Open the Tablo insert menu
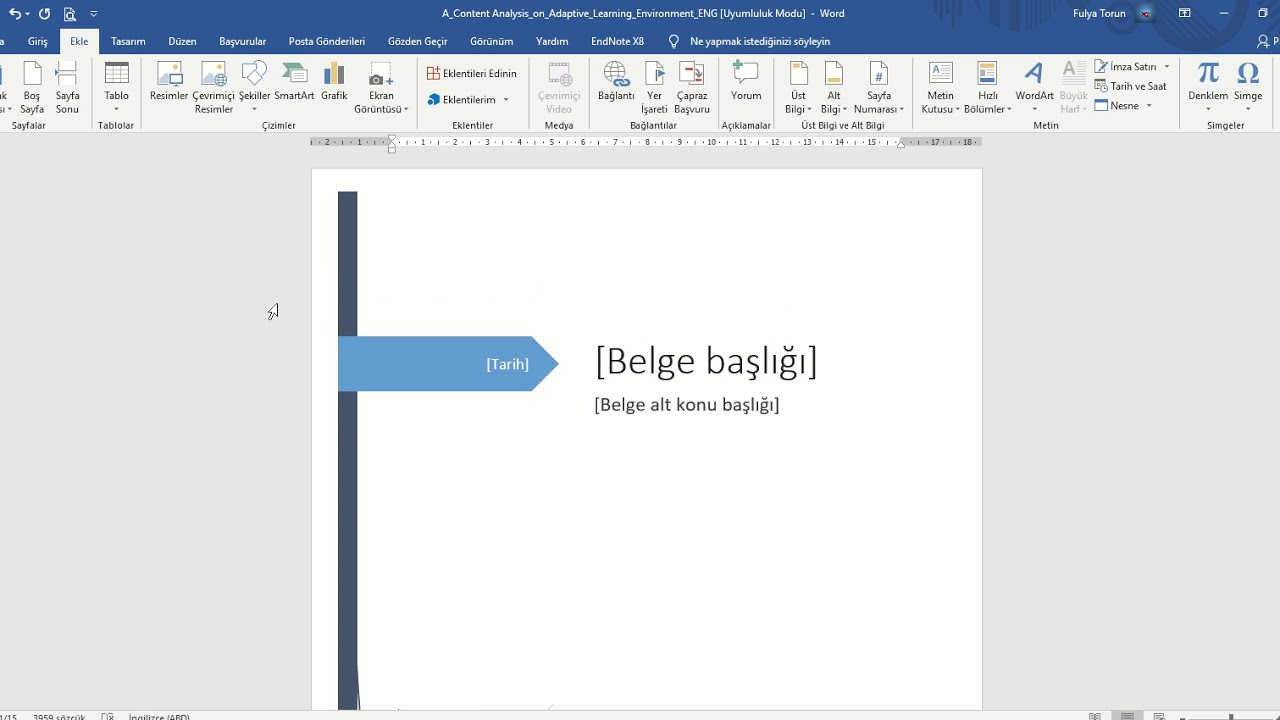This screenshot has height=720, width=1280. pyautogui.click(x=116, y=88)
